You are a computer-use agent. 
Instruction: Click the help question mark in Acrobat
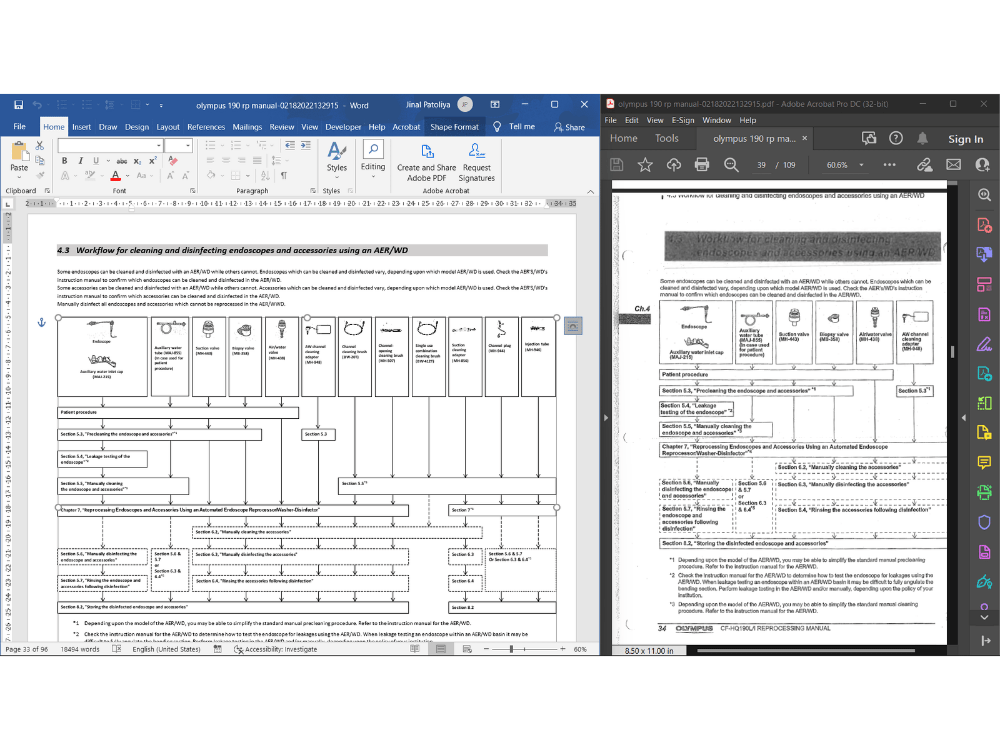point(896,138)
